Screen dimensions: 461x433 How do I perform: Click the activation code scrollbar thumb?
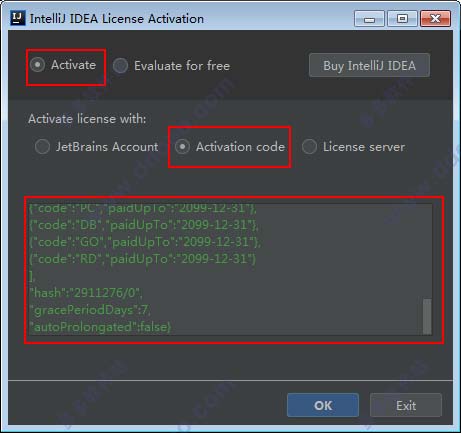(427, 316)
